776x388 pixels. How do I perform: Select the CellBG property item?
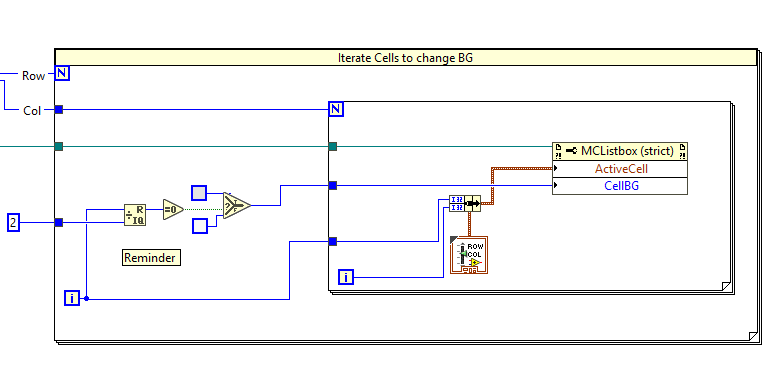click(x=620, y=186)
